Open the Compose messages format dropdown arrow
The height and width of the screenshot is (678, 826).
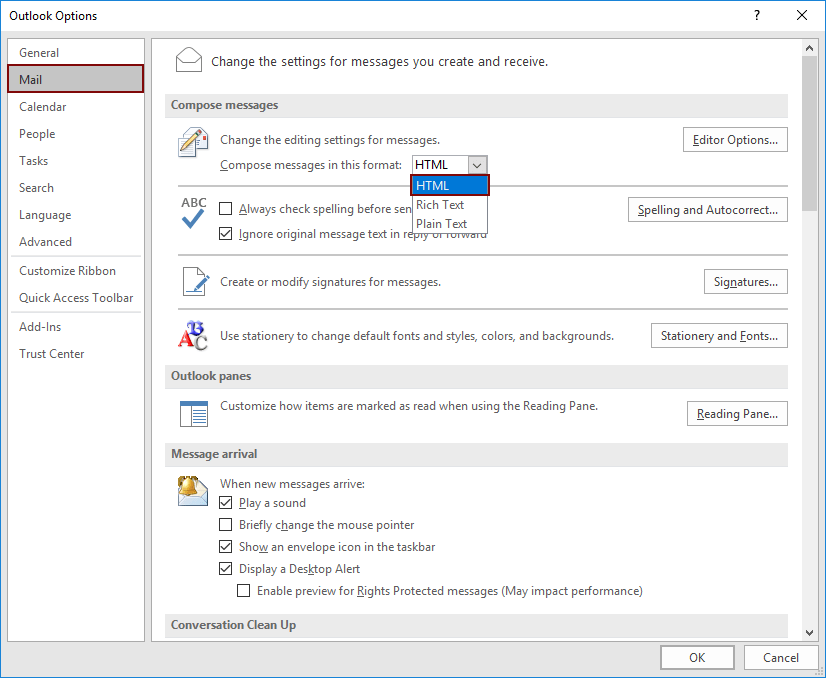pyautogui.click(x=477, y=165)
